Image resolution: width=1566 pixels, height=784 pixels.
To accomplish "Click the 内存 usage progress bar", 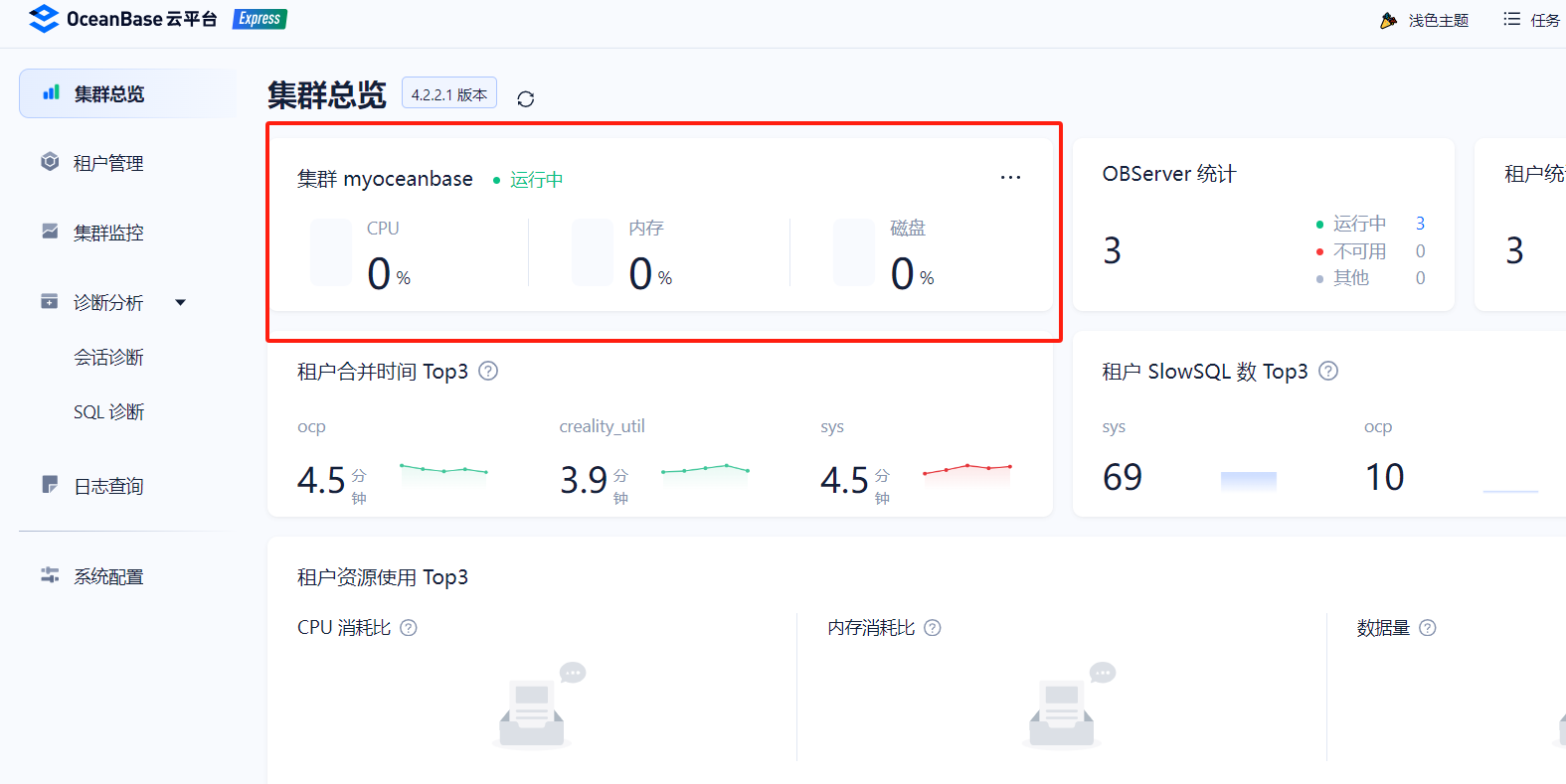I will pyautogui.click(x=593, y=252).
